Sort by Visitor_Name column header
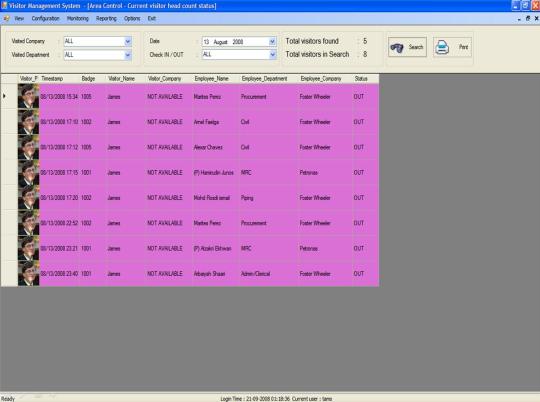 126,79
